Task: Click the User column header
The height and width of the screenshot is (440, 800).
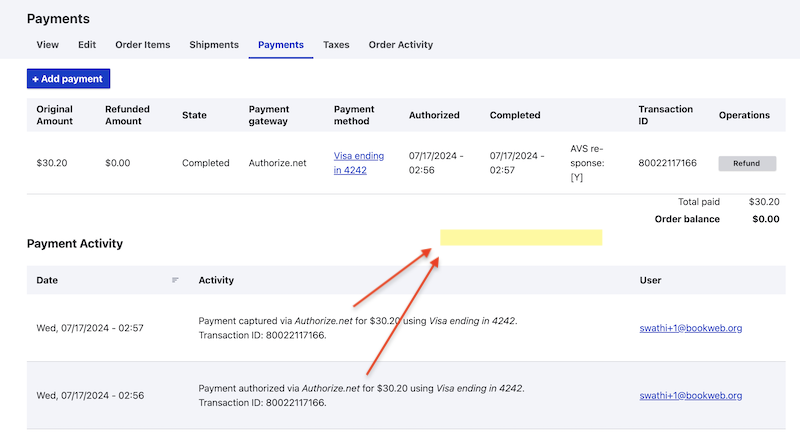Action: point(650,280)
